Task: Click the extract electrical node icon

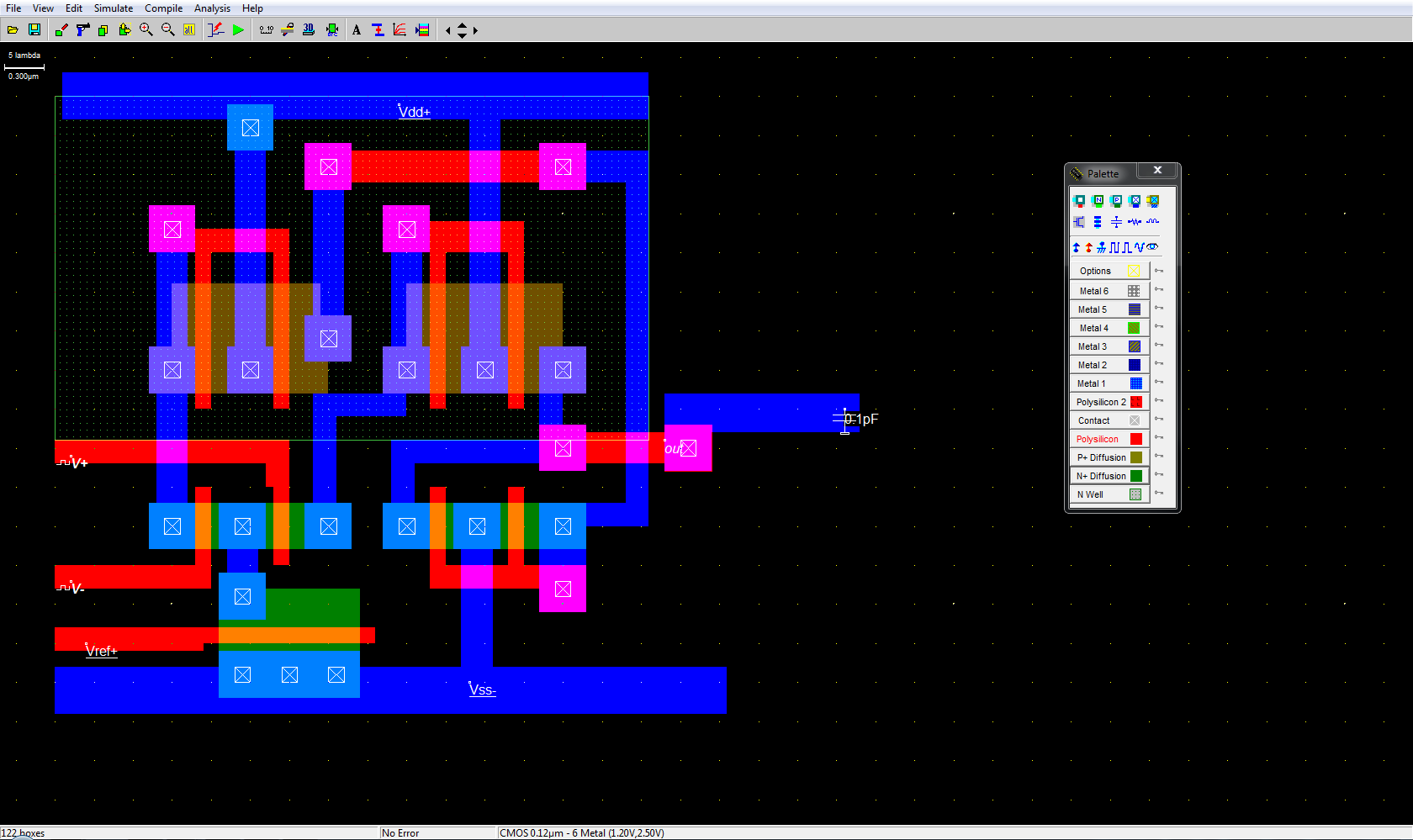Action: tap(216, 30)
